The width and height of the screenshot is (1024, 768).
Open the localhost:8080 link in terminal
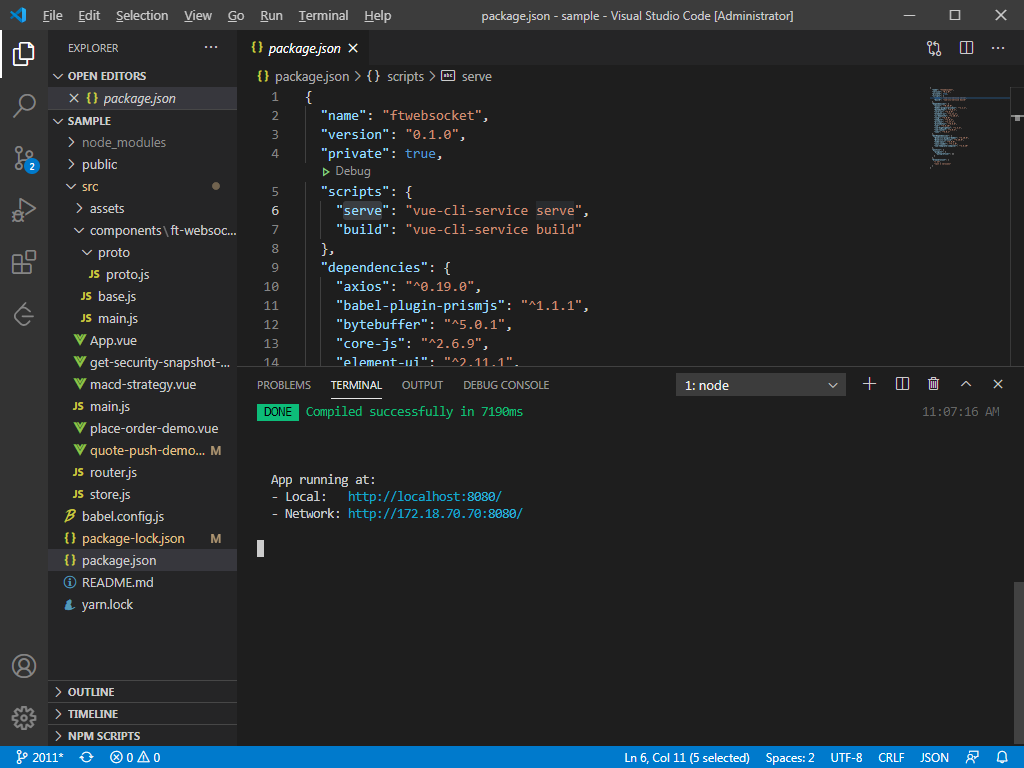tap(424, 496)
